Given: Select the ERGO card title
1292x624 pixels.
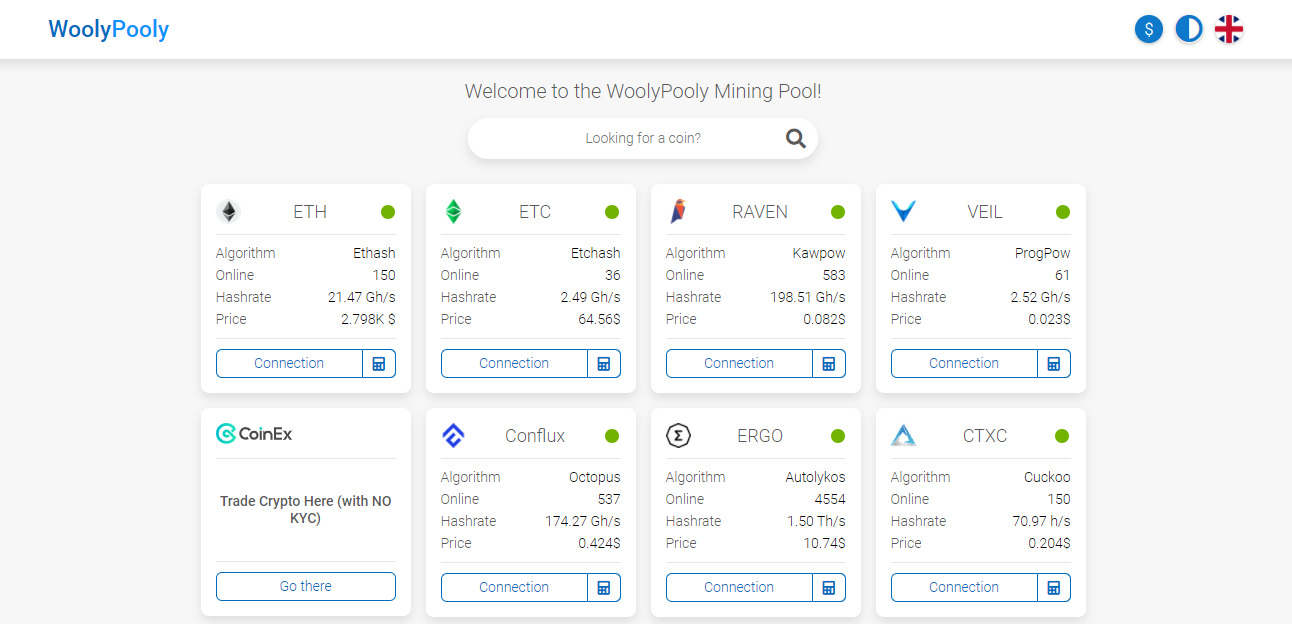Looking at the screenshot, I should (760, 436).
